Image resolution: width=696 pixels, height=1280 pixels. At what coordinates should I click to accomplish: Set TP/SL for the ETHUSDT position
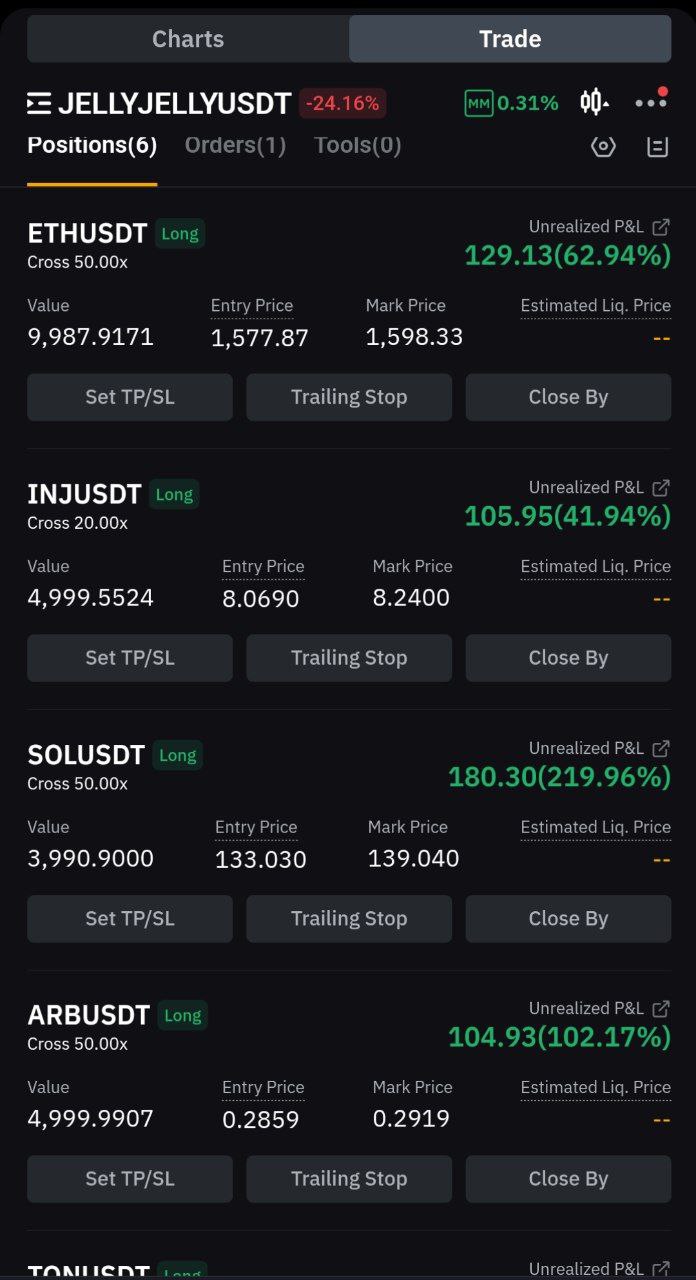pos(130,397)
